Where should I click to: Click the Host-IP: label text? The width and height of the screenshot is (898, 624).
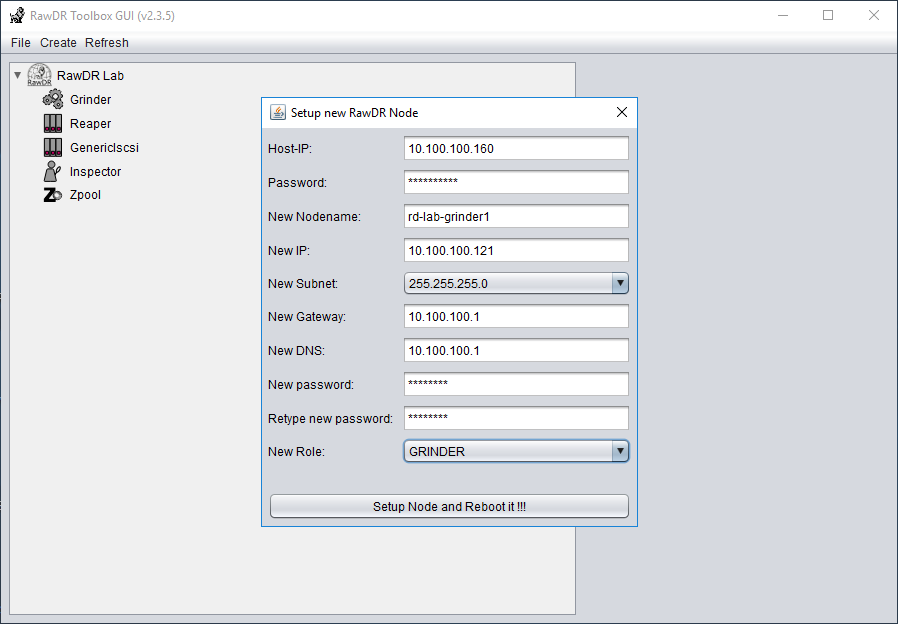(x=290, y=149)
